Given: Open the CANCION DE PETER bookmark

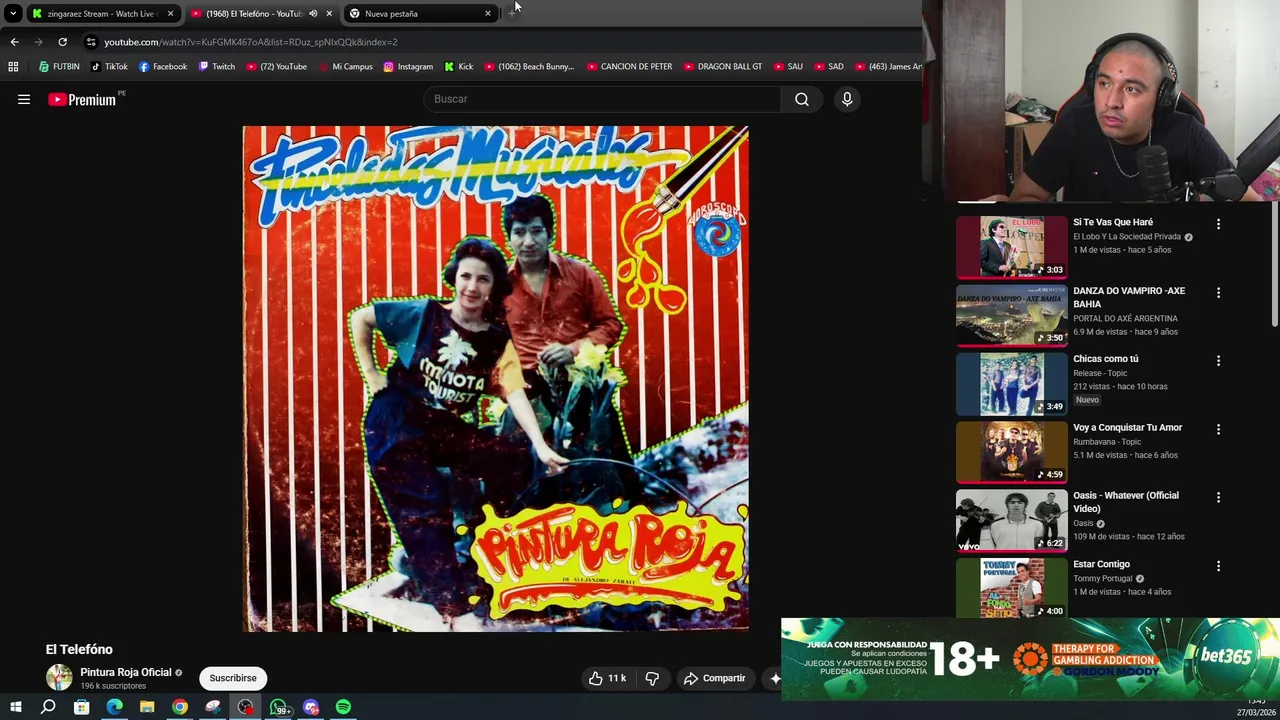Looking at the screenshot, I should coord(629,67).
